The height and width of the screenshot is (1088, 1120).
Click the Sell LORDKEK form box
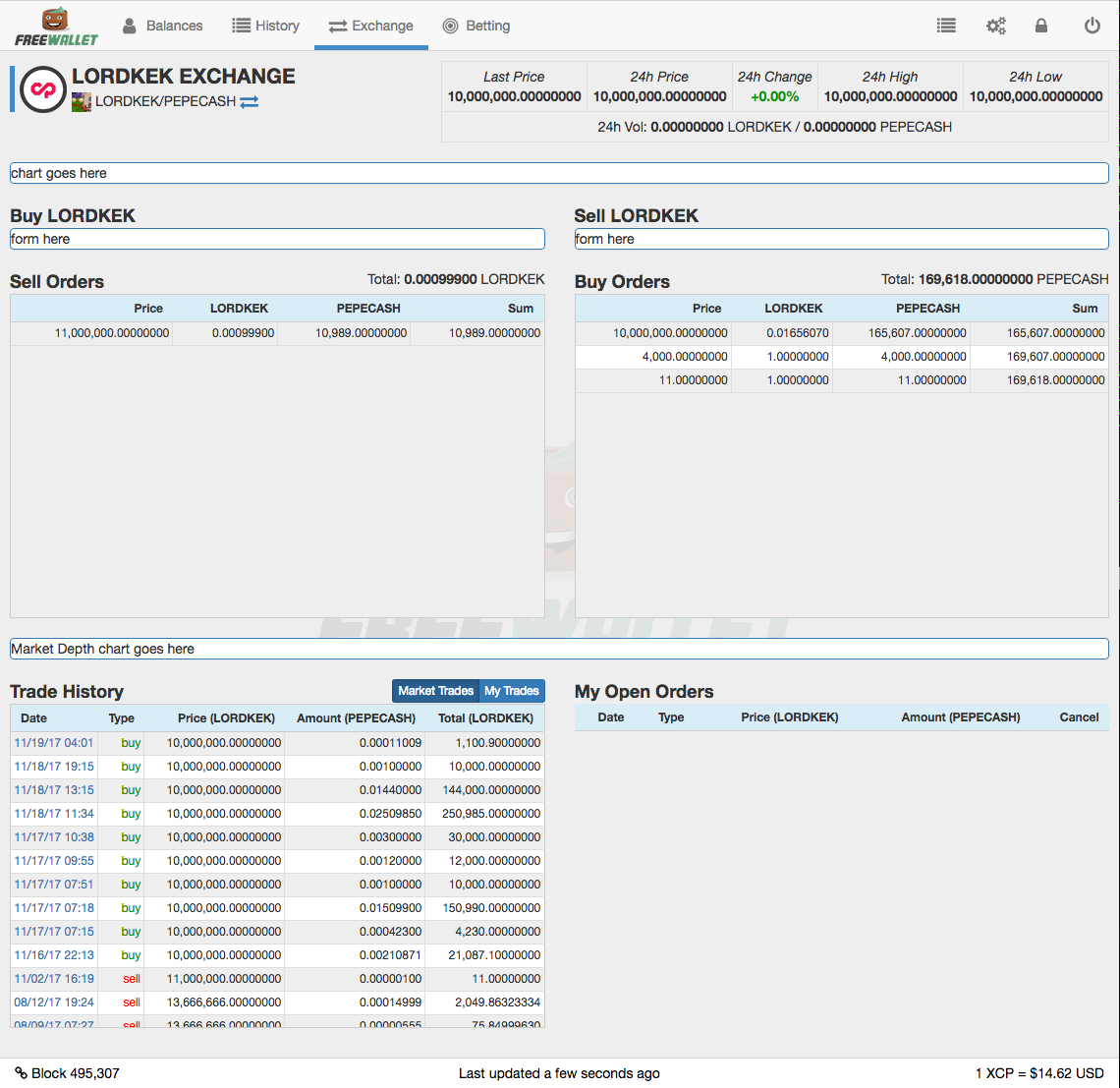(841, 239)
